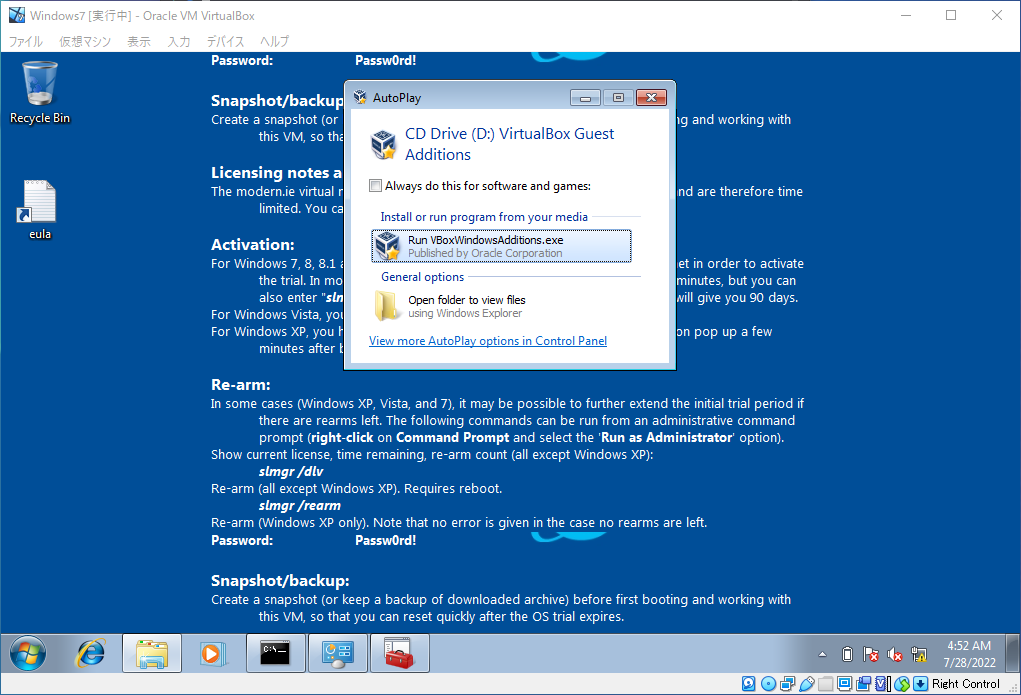Open the Action Center flag icon
The width and height of the screenshot is (1021, 695).
click(871, 654)
